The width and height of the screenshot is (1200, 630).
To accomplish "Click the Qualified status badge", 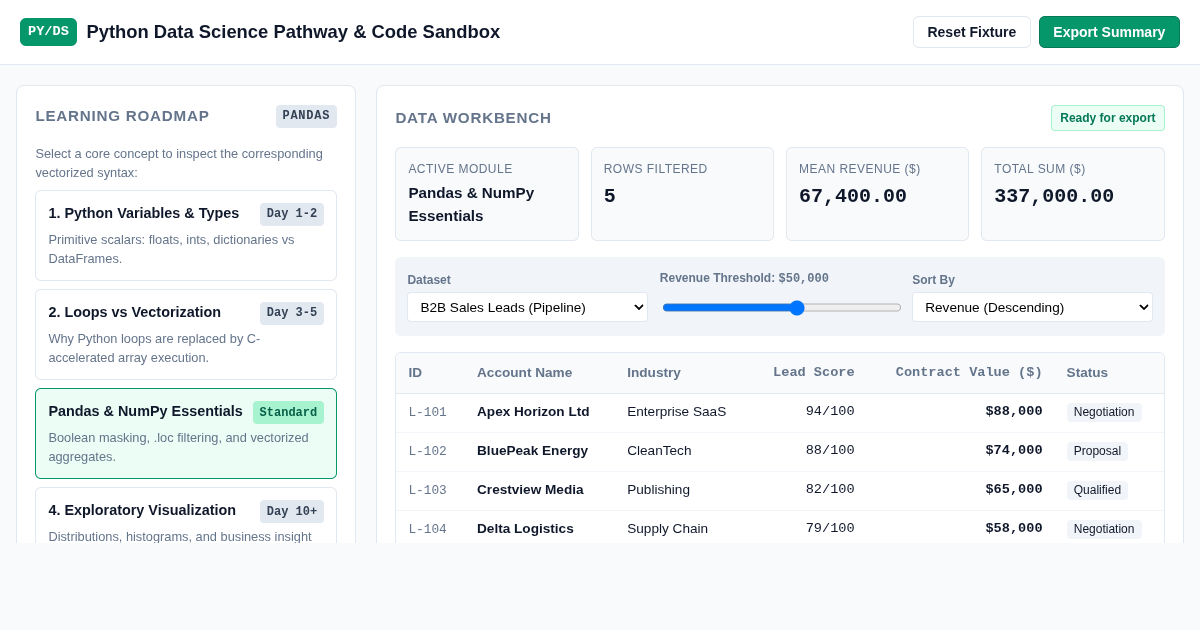I will (x=1097, y=490).
